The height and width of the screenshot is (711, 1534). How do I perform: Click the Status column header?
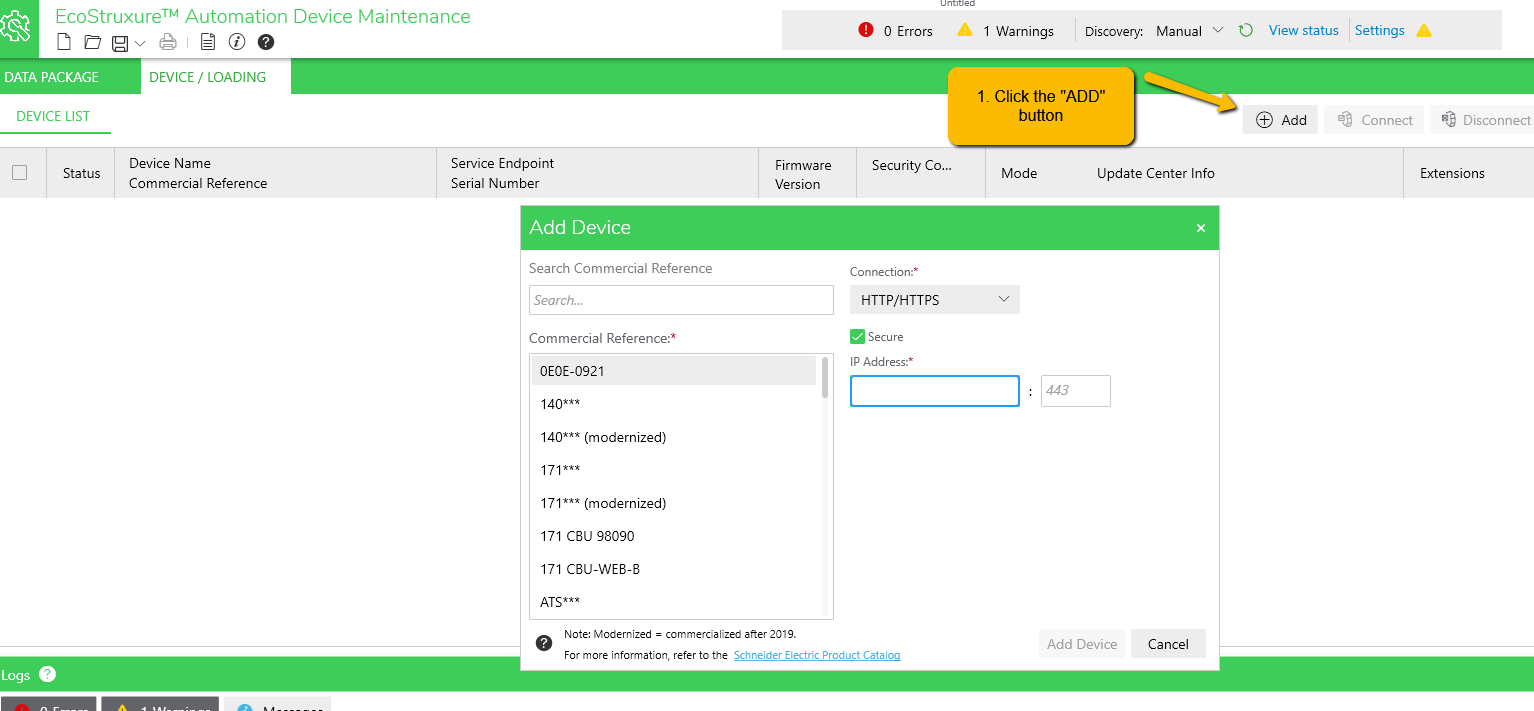pos(81,173)
